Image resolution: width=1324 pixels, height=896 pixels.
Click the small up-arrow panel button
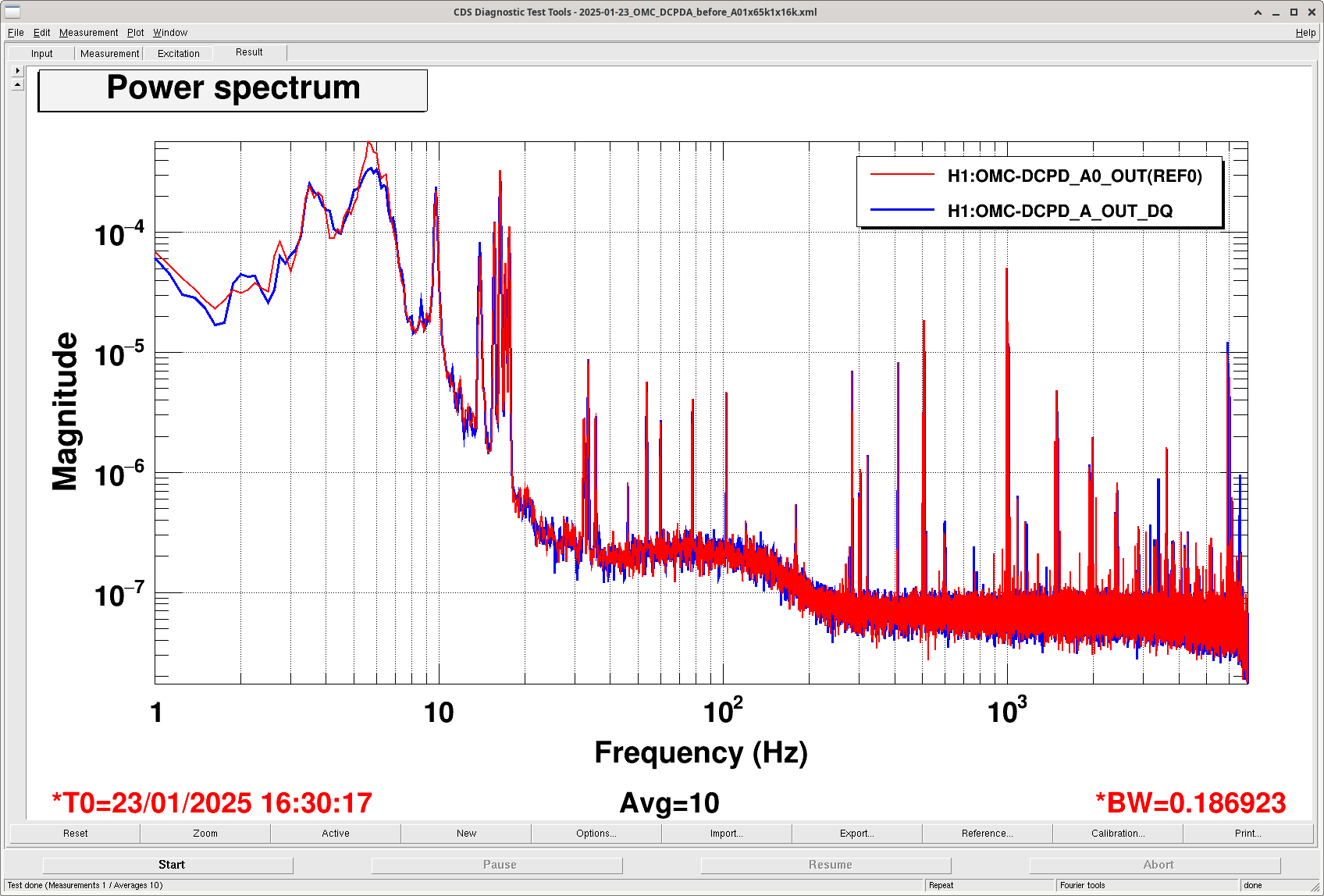pyautogui.click(x=17, y=84)
